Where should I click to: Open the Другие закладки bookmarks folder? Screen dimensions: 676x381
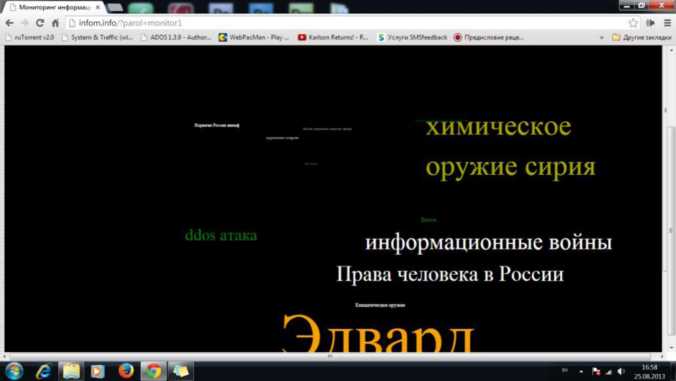click(x=642, y=37)
